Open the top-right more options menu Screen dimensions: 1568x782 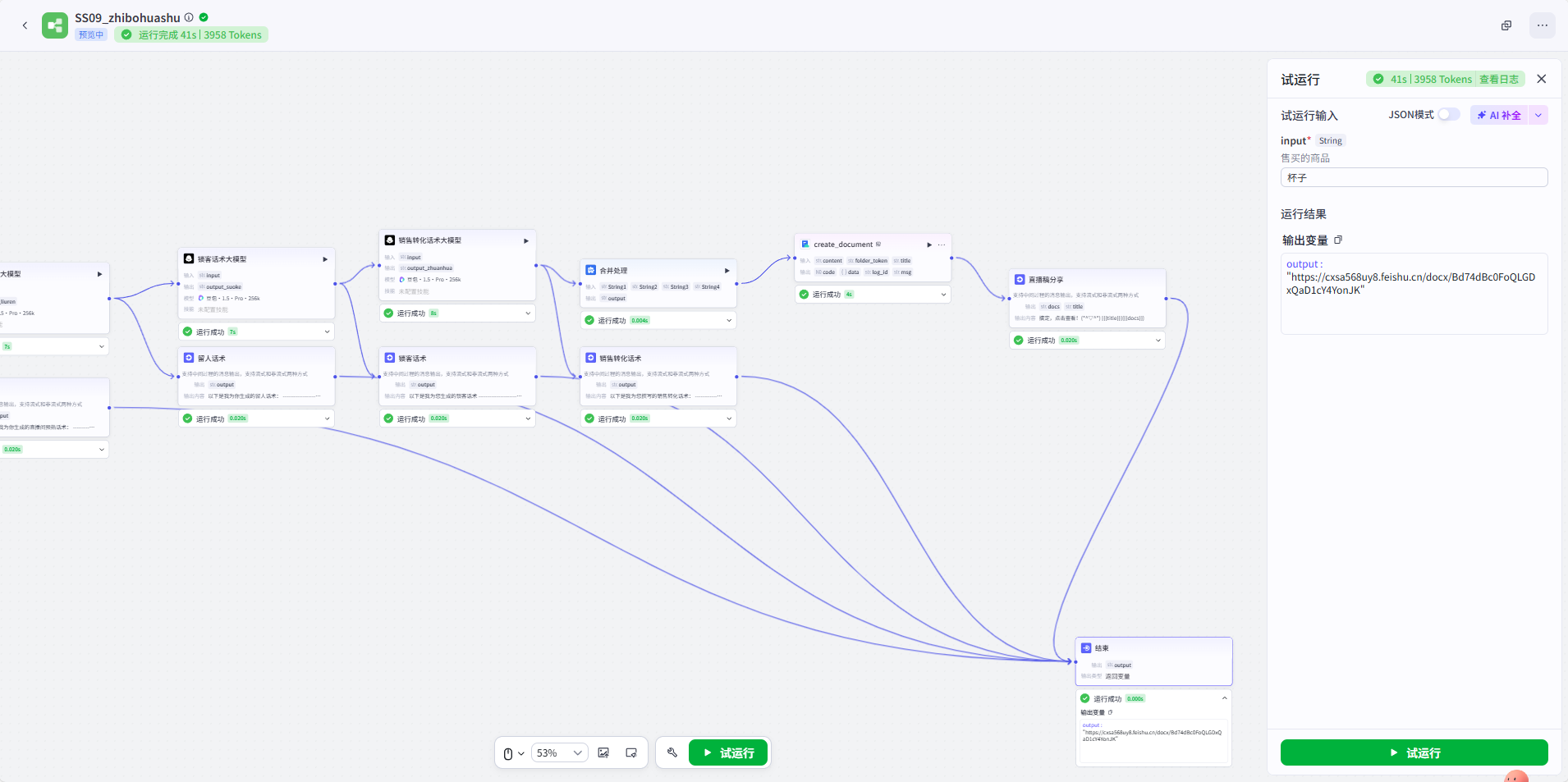[1543, 25]
